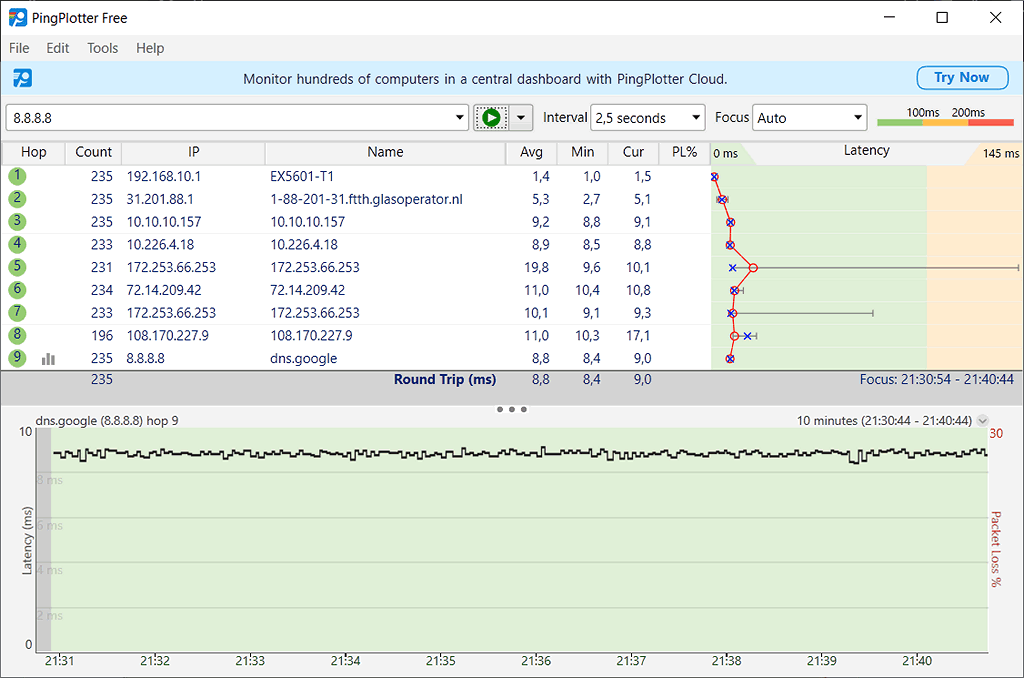Minimize the PingPlotter window
This screenshot has width=1024, height=678.
pos(889,18)
